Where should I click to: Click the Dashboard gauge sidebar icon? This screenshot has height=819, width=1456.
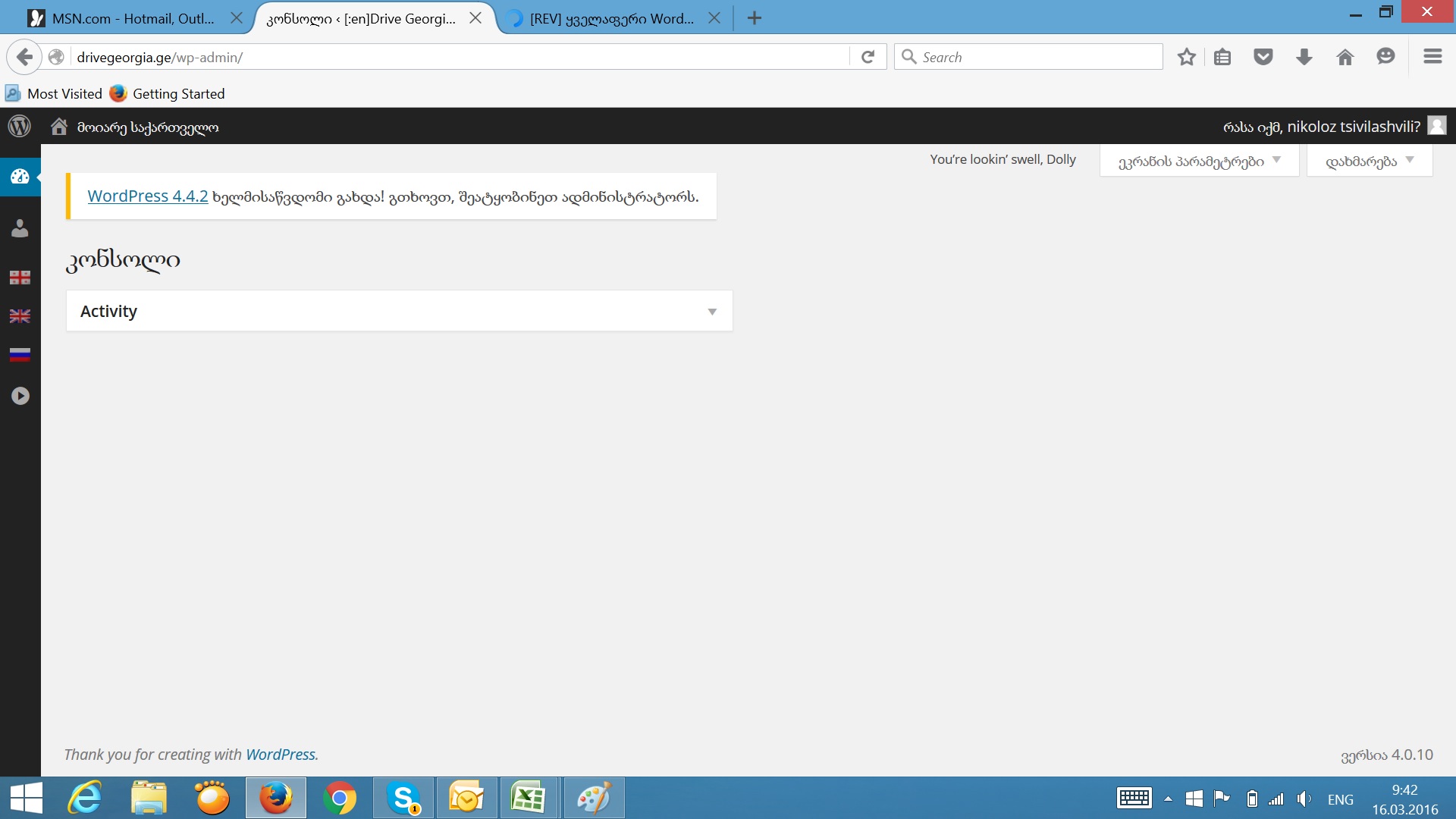pyautogui.click(x=20, y=177)
